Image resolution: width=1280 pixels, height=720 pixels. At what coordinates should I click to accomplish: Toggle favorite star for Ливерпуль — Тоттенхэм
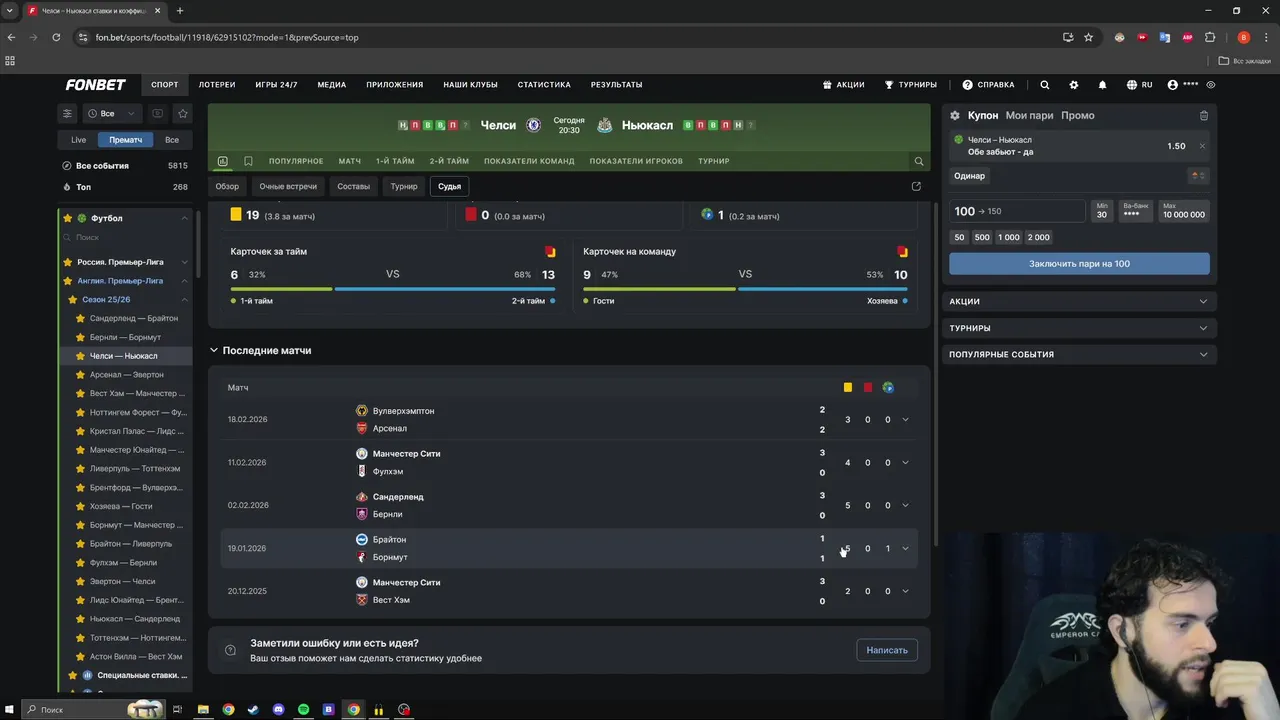[x=81, y=469]
